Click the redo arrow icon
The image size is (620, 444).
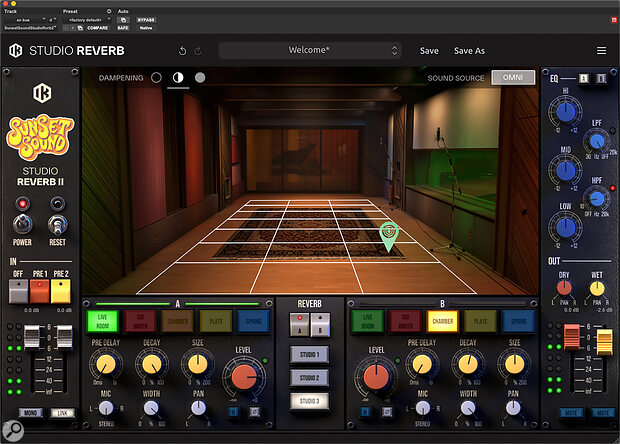[198, 51]
